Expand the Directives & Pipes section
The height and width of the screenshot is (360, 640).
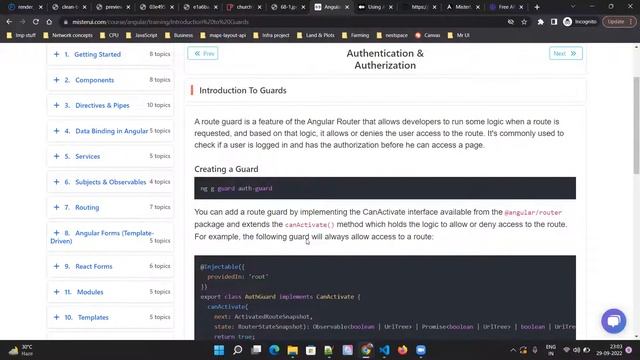click(x=110, y=105)
